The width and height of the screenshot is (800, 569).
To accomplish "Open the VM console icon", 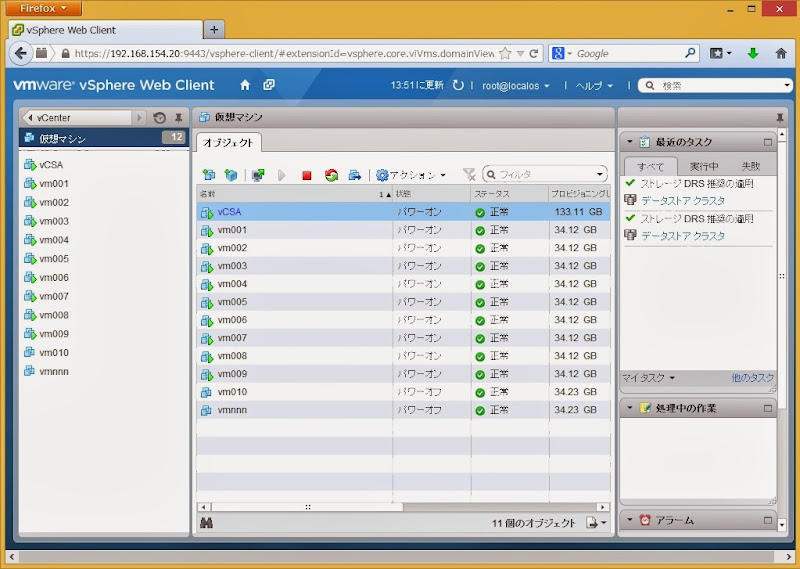I will (x=258, y=175).
